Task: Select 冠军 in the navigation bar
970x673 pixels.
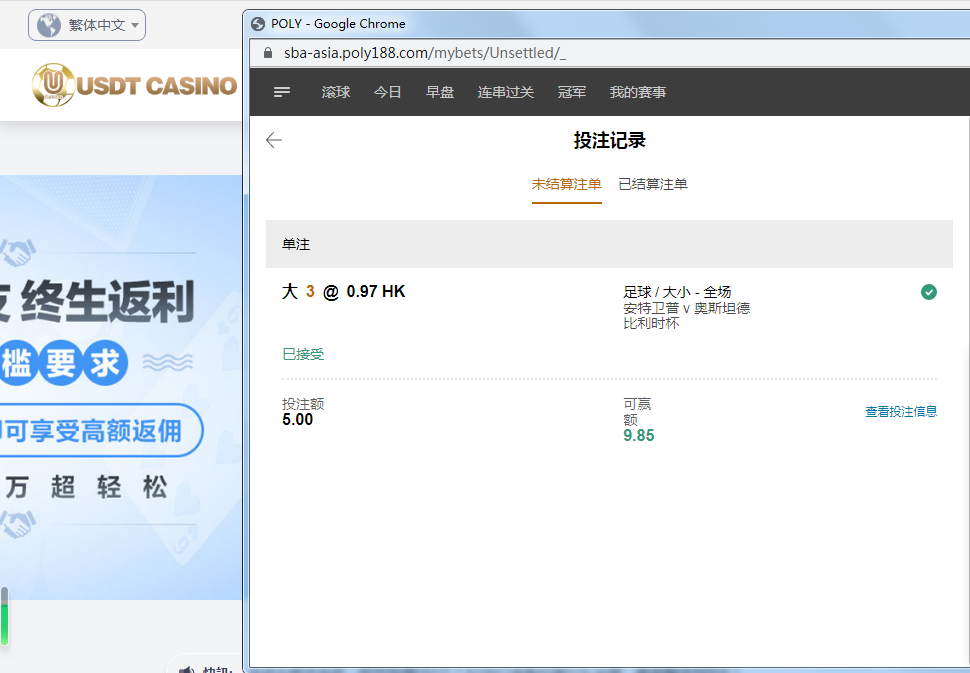Action: pos(572,92)
